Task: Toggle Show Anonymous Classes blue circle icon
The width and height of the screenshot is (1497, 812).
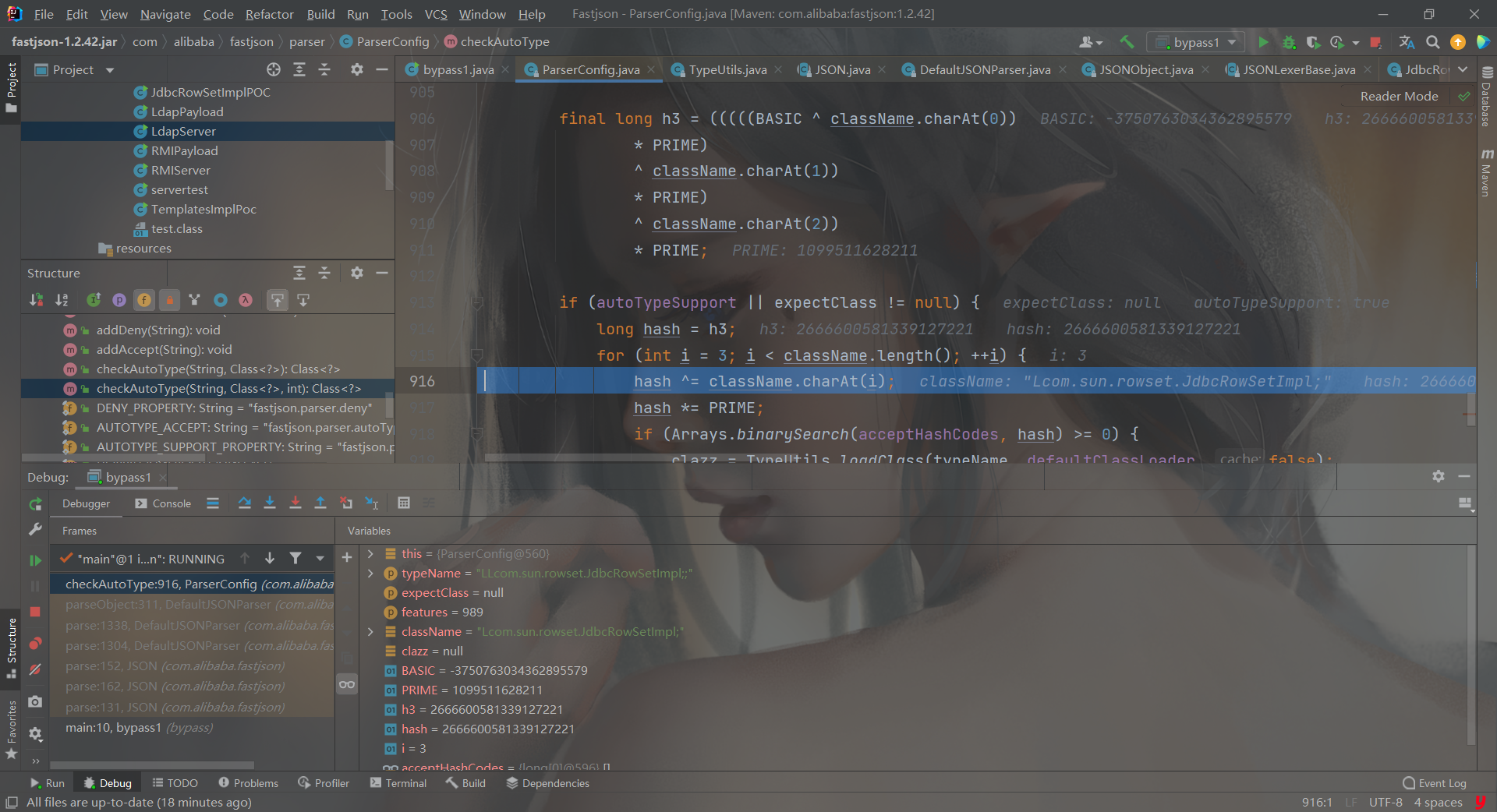Action: 221,300
